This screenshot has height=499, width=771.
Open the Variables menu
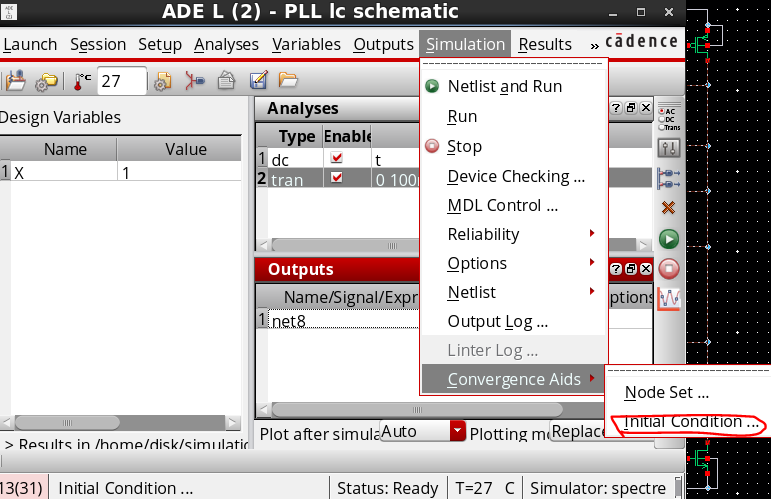[306, 44]
